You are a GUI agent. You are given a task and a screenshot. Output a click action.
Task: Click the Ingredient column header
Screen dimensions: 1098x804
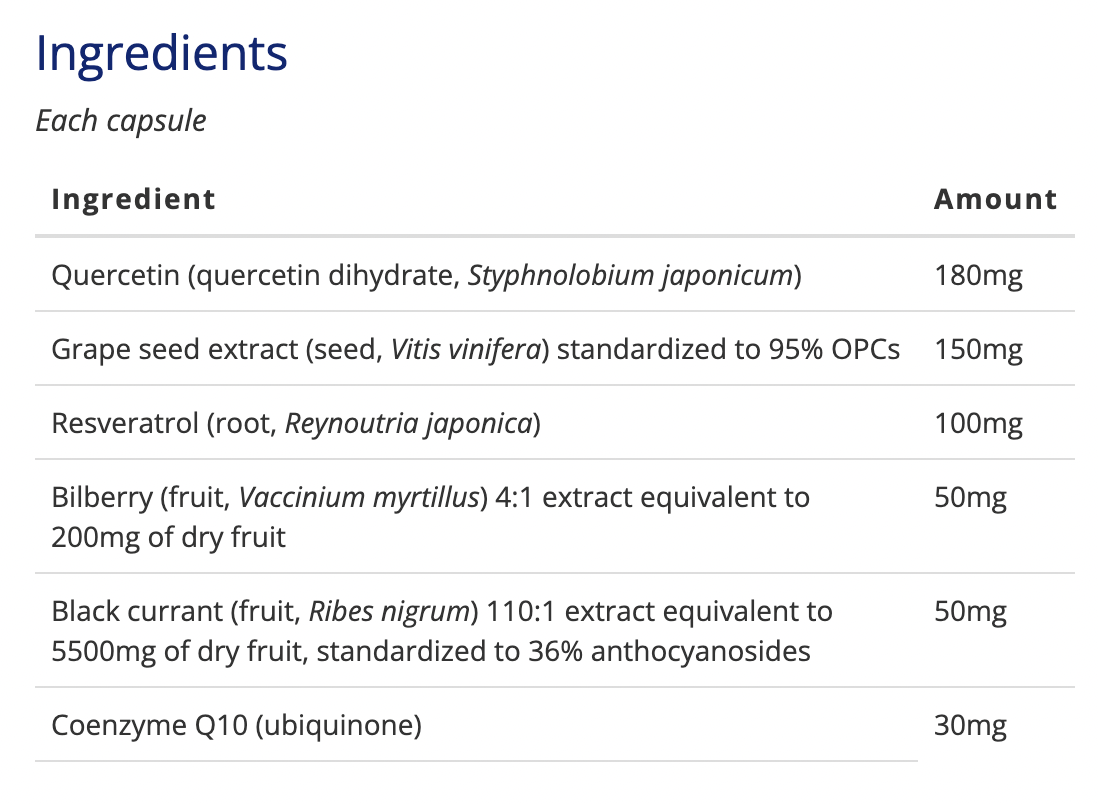click(x=133, y=199)
